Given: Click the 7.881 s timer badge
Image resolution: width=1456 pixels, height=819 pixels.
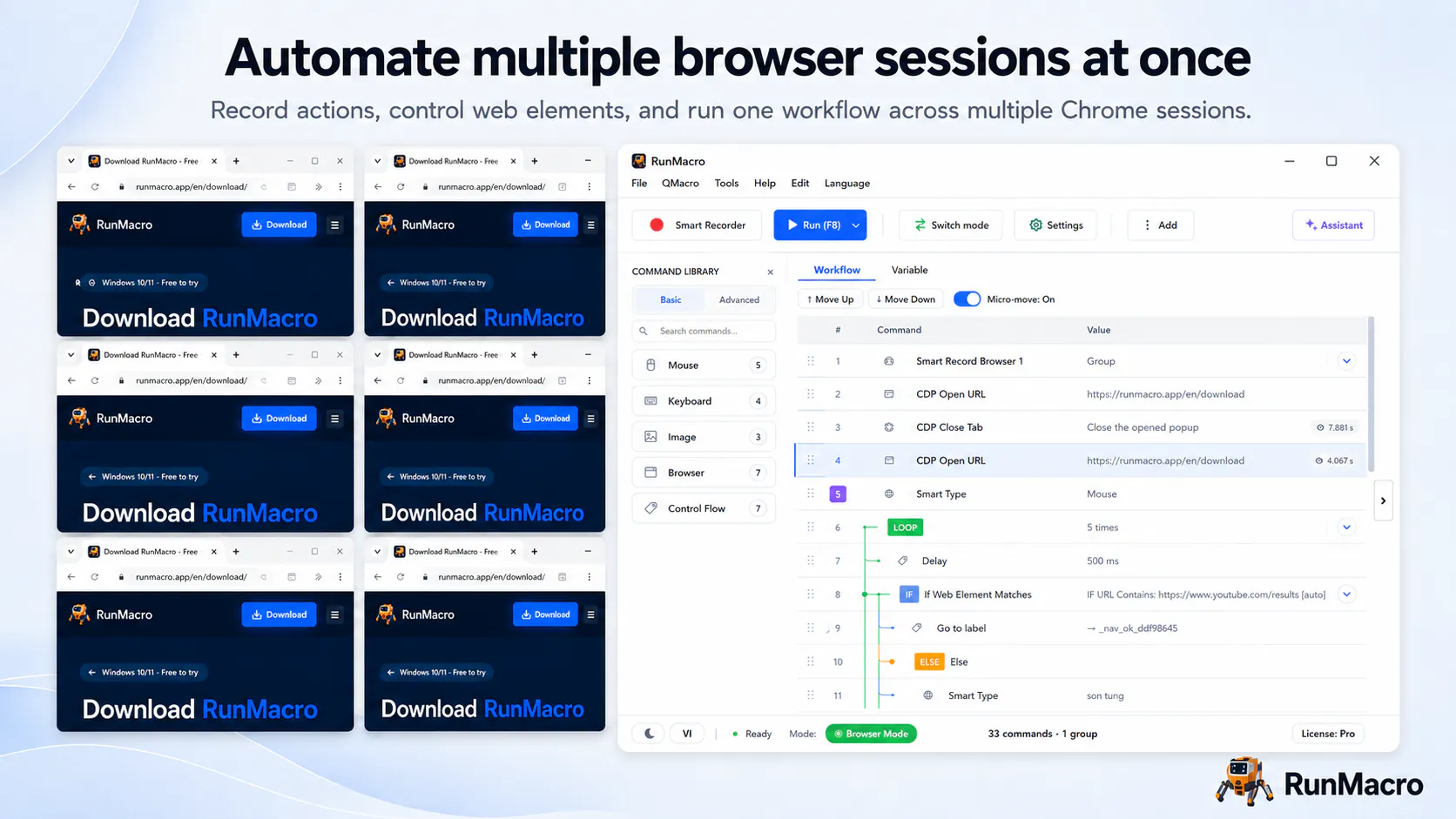Looking at the screenshot, I should click(1335, 427).
